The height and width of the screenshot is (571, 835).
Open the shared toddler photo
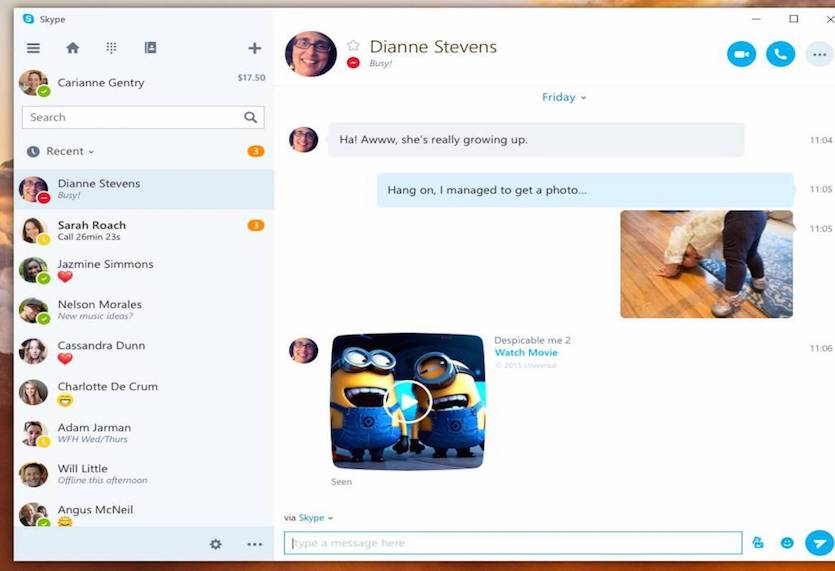(x=706, y=264)
